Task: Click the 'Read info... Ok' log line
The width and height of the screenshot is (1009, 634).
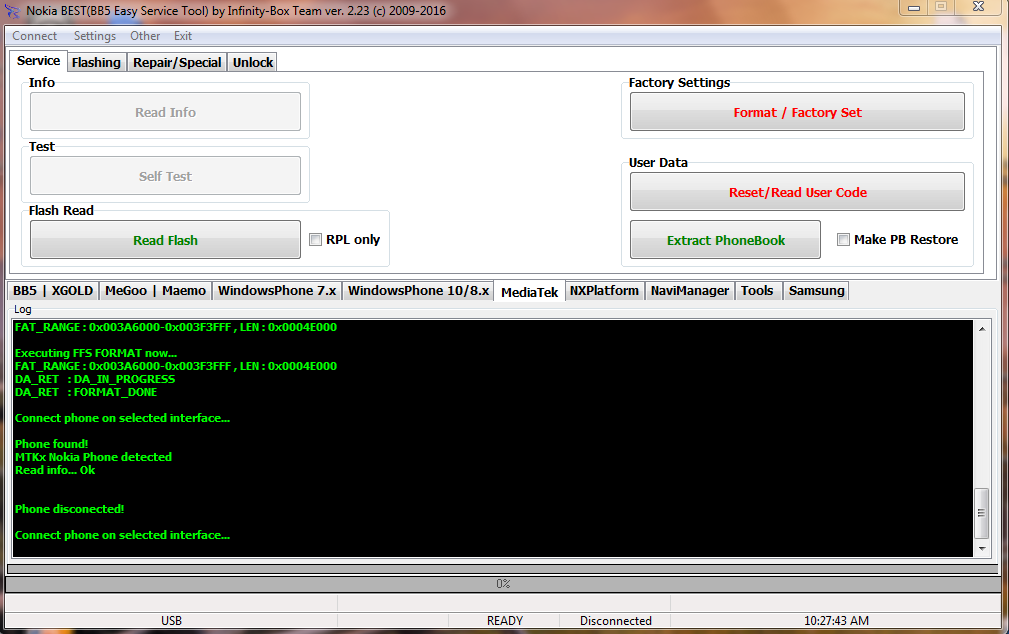Action: click(55, 470)
